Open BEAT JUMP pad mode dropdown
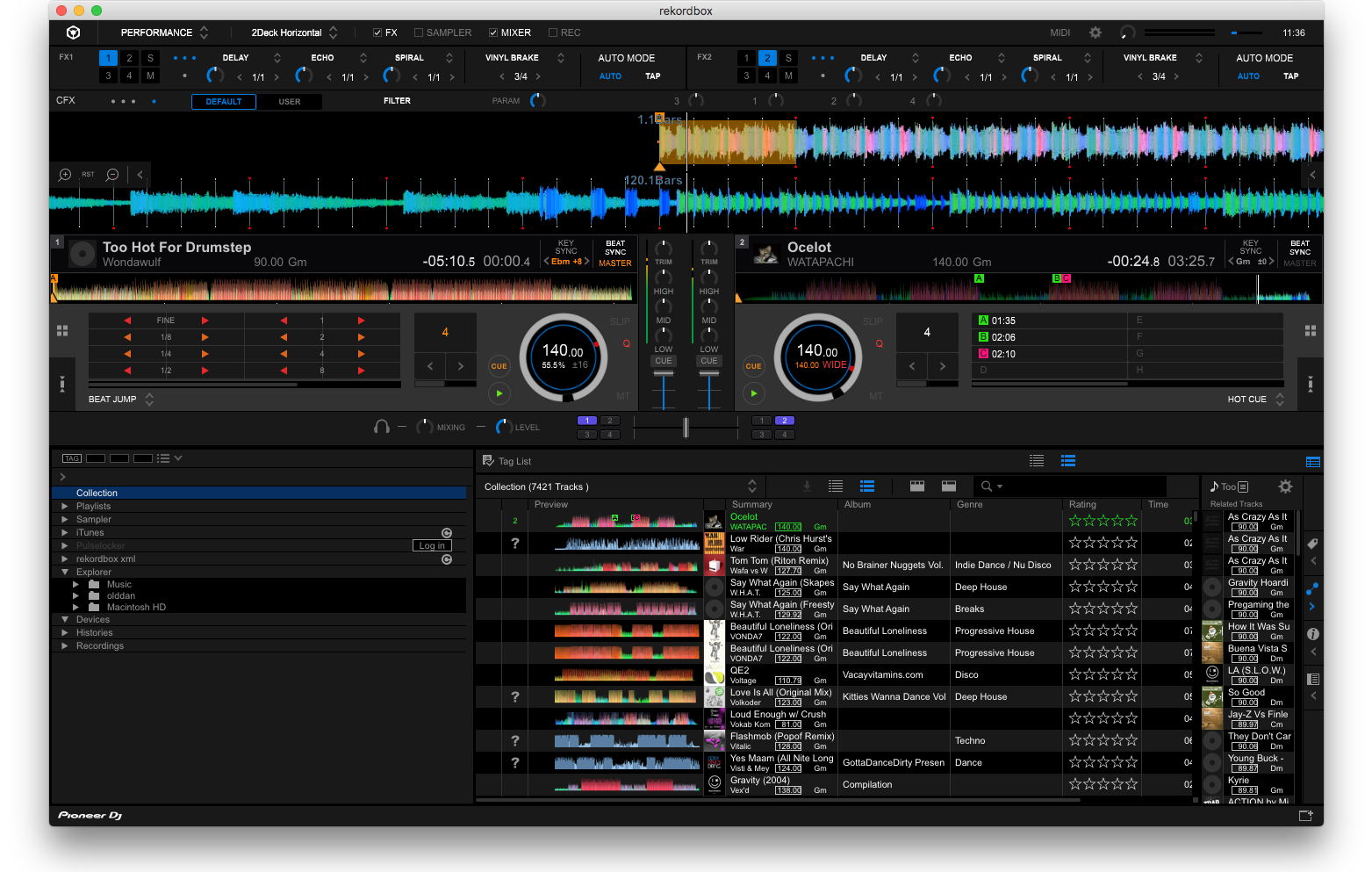 point(121,400)
